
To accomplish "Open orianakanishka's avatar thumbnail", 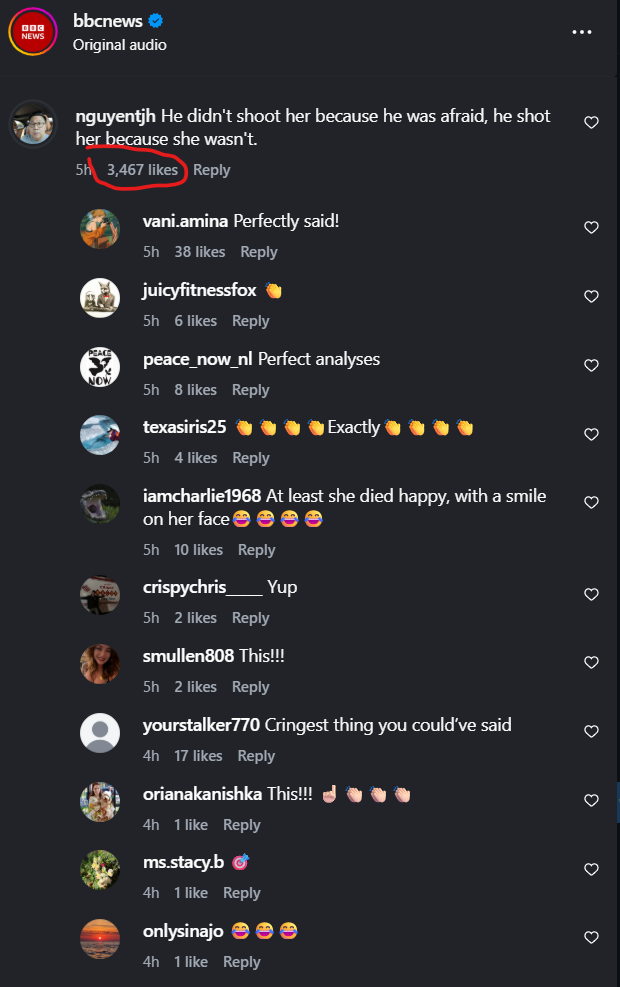I will pyautogui.click(x=100, y=802).
